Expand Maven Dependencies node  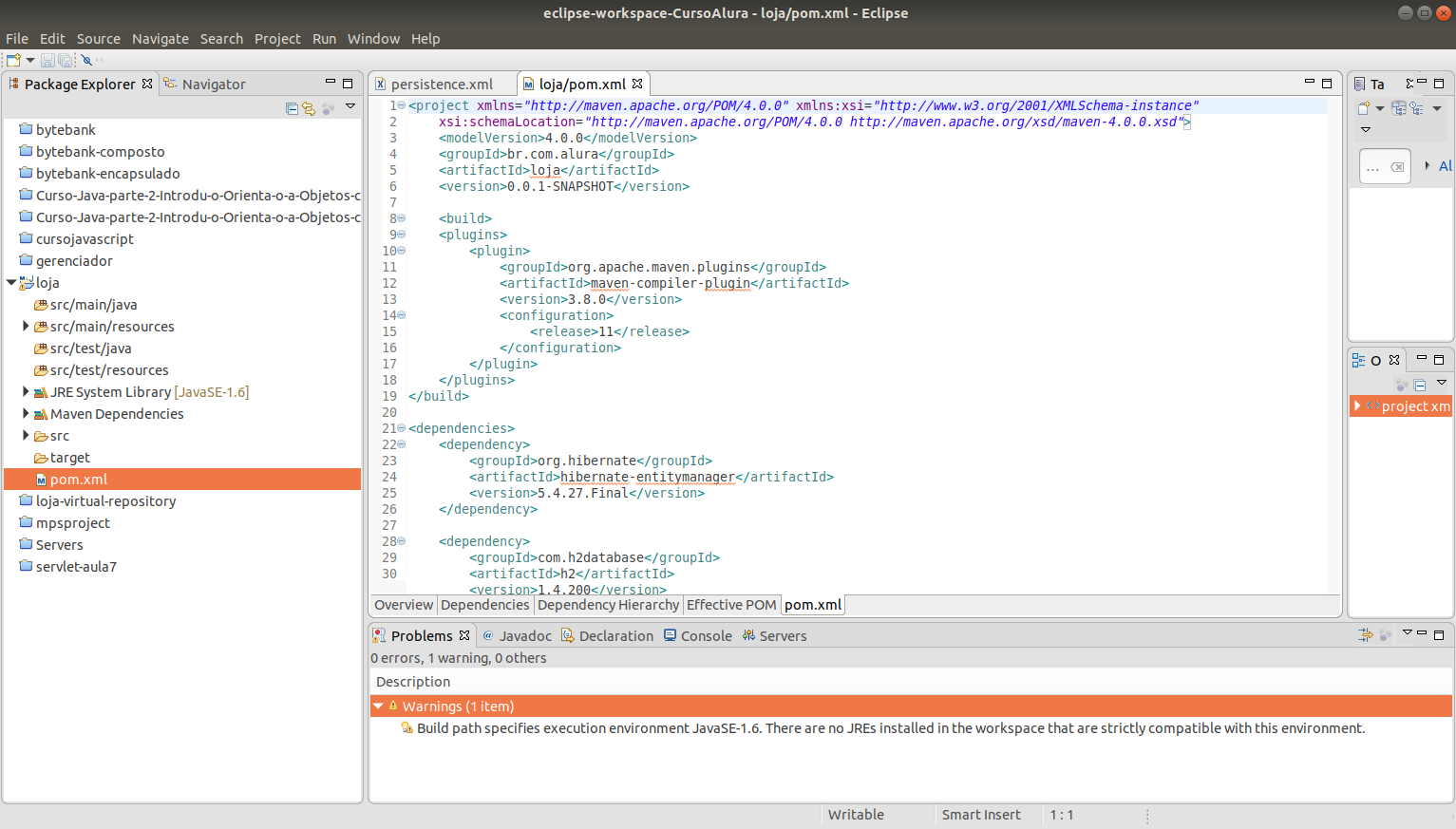pos(26,413)
